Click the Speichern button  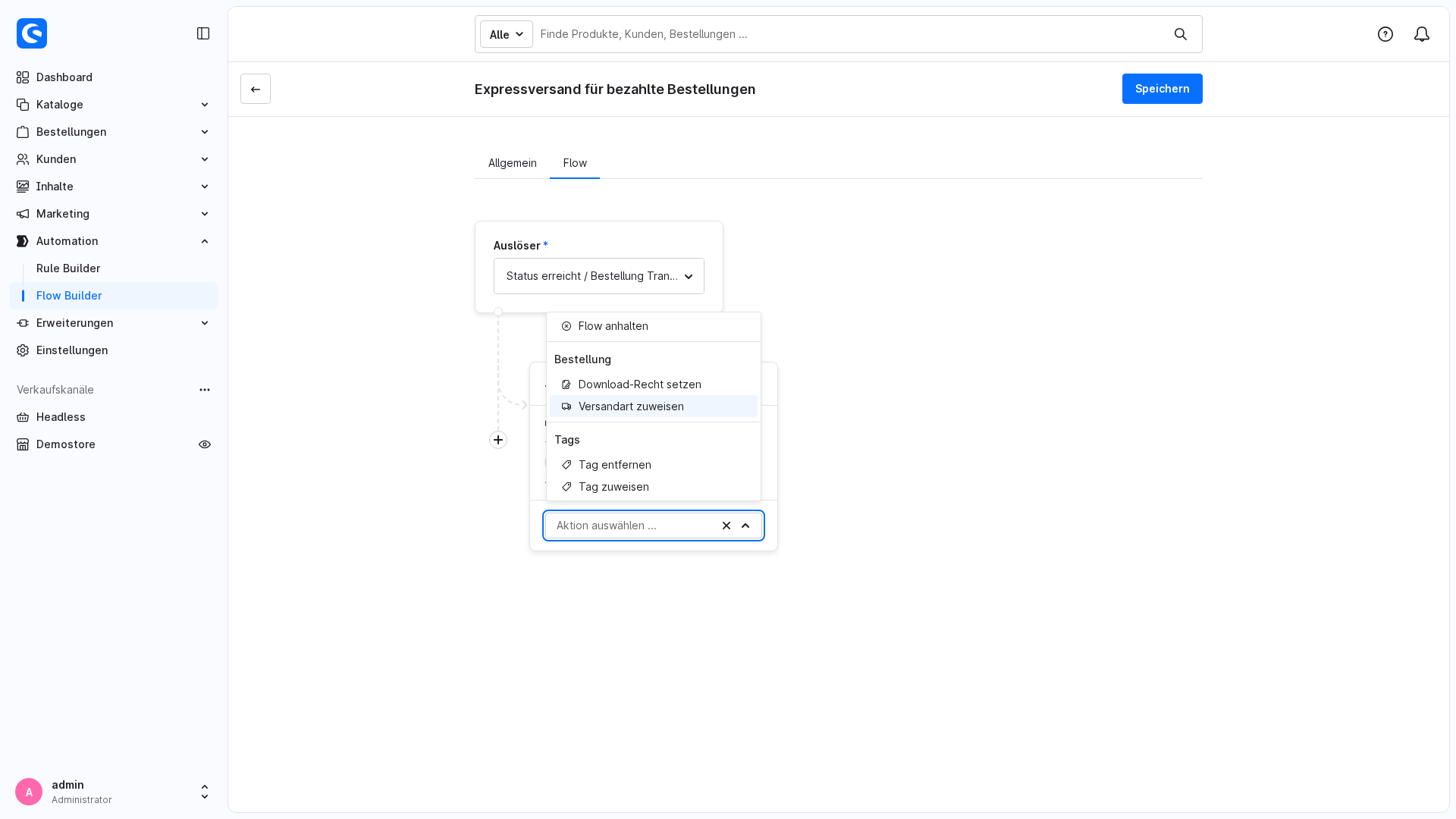point(1163,89)
